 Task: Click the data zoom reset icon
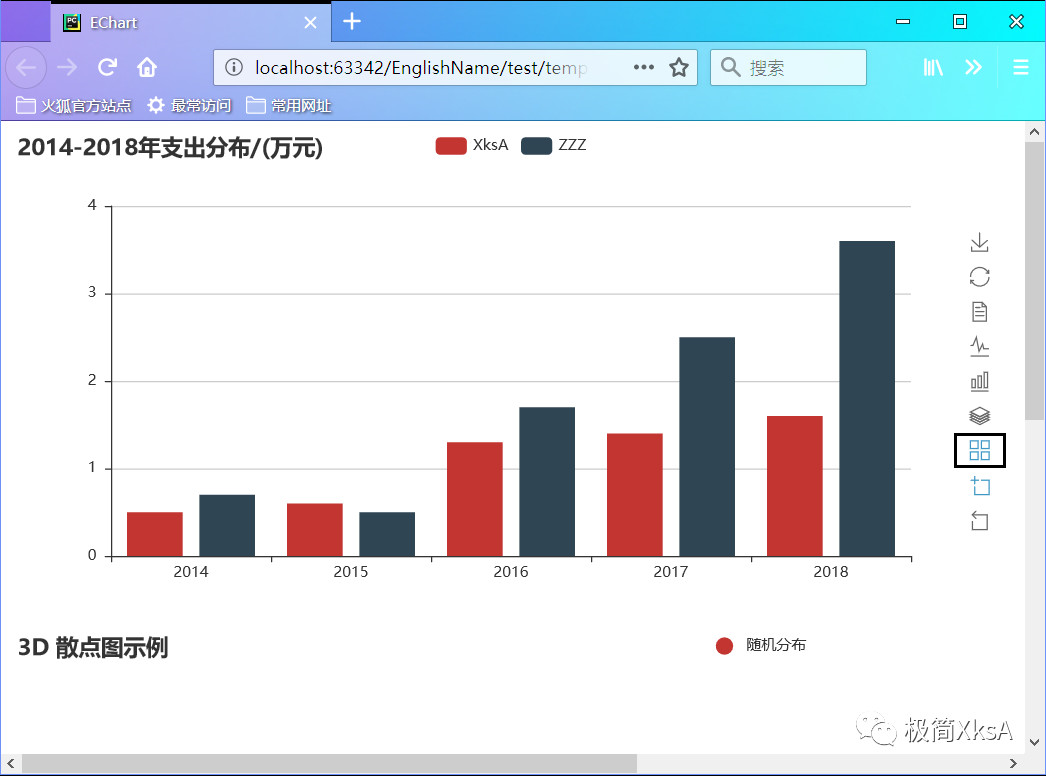979,521
